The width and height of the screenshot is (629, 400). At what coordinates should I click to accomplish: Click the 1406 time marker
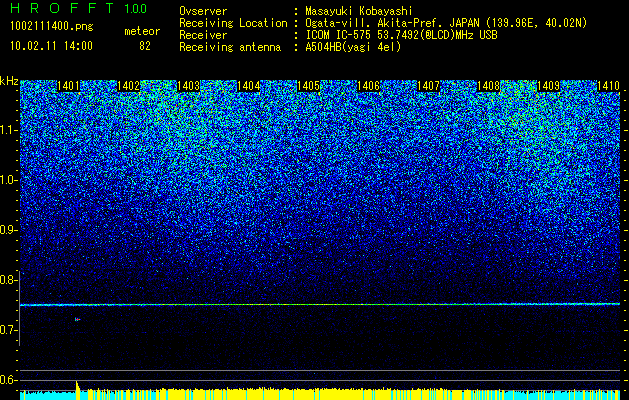[x=368, y=86]
